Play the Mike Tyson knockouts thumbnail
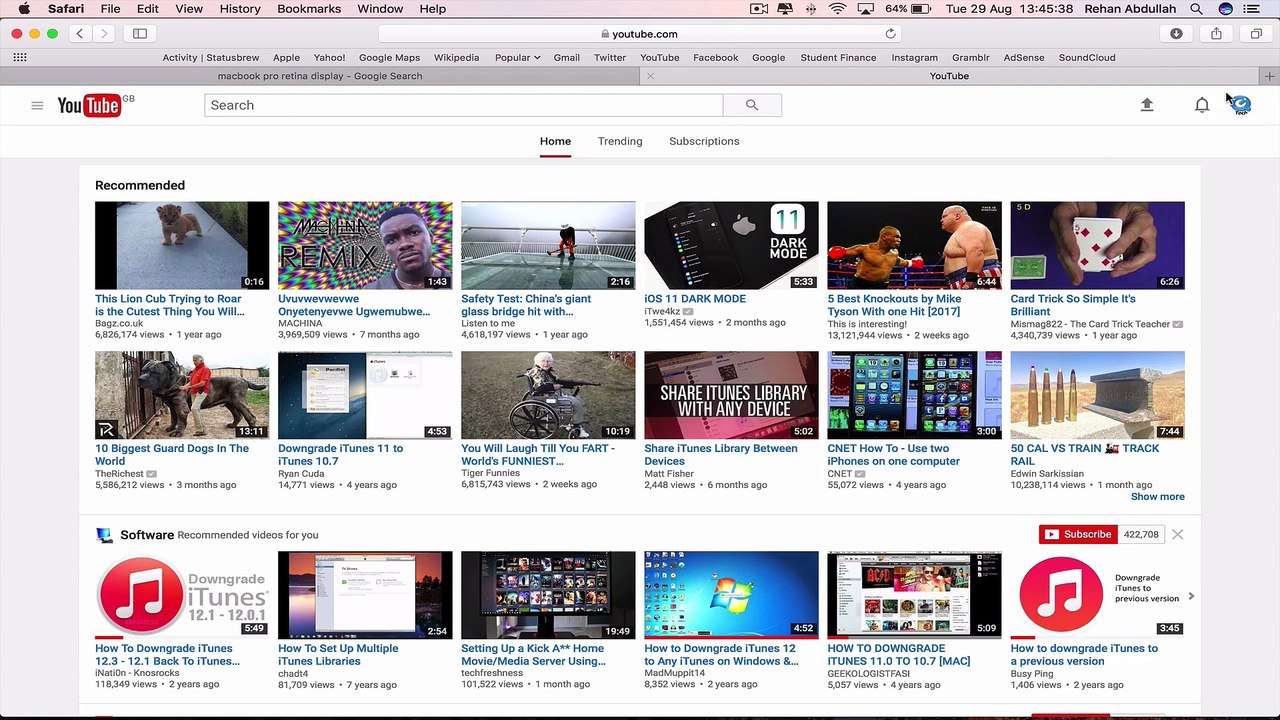1280x720 pixels. click(x=914, y=245)
